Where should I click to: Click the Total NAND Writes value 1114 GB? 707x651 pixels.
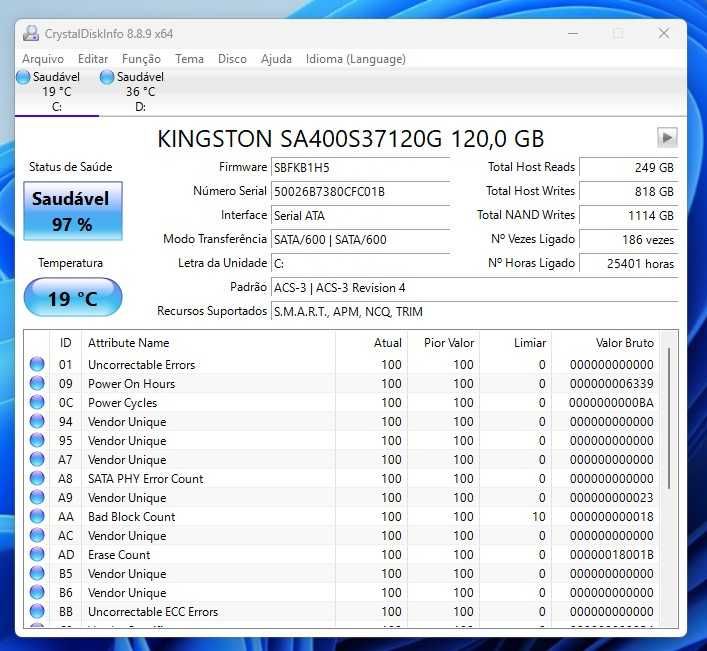click(629, 215)
